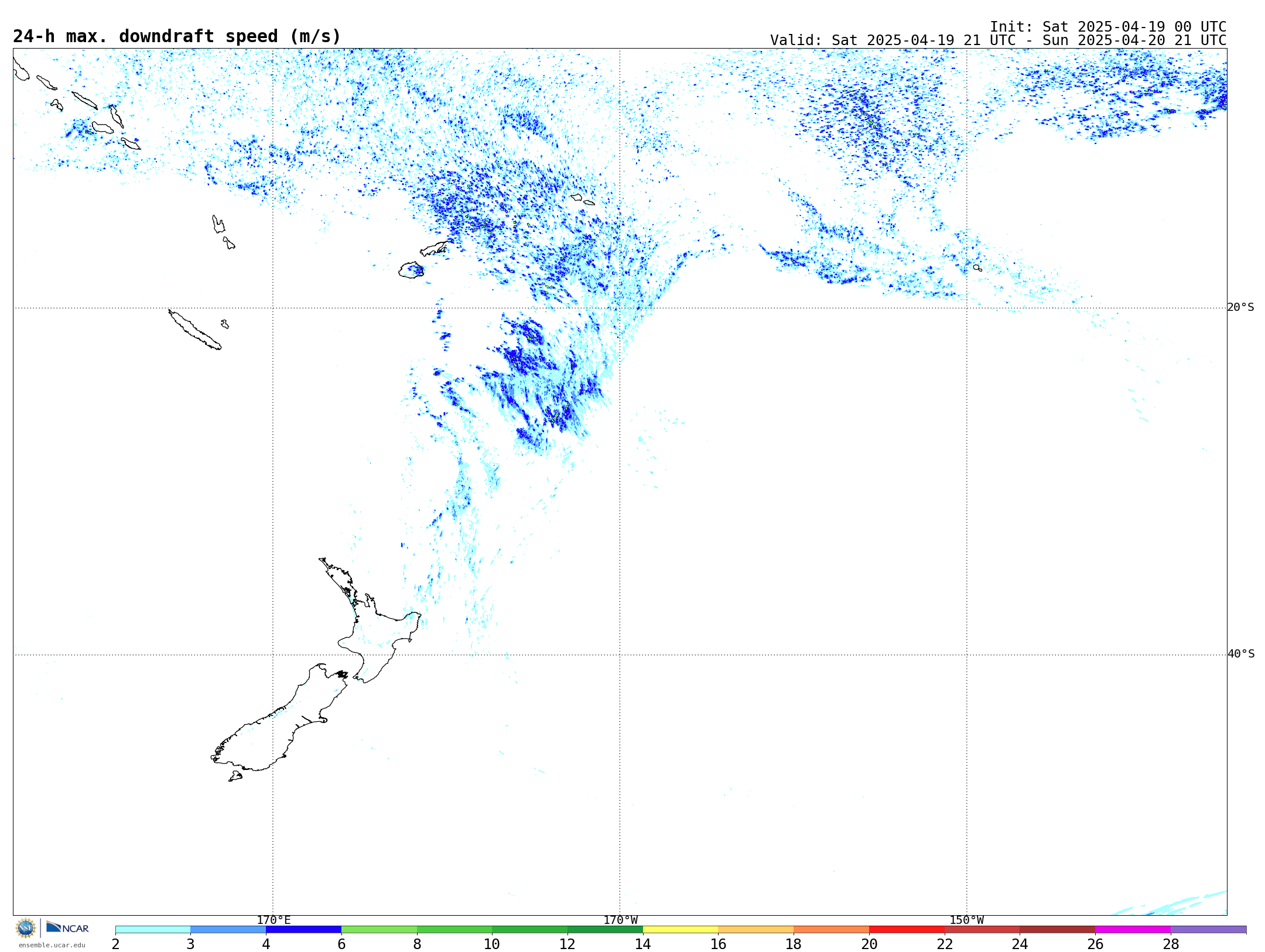Click the colorbar tick label 10
1265x952 pixels.
[491, 944]
